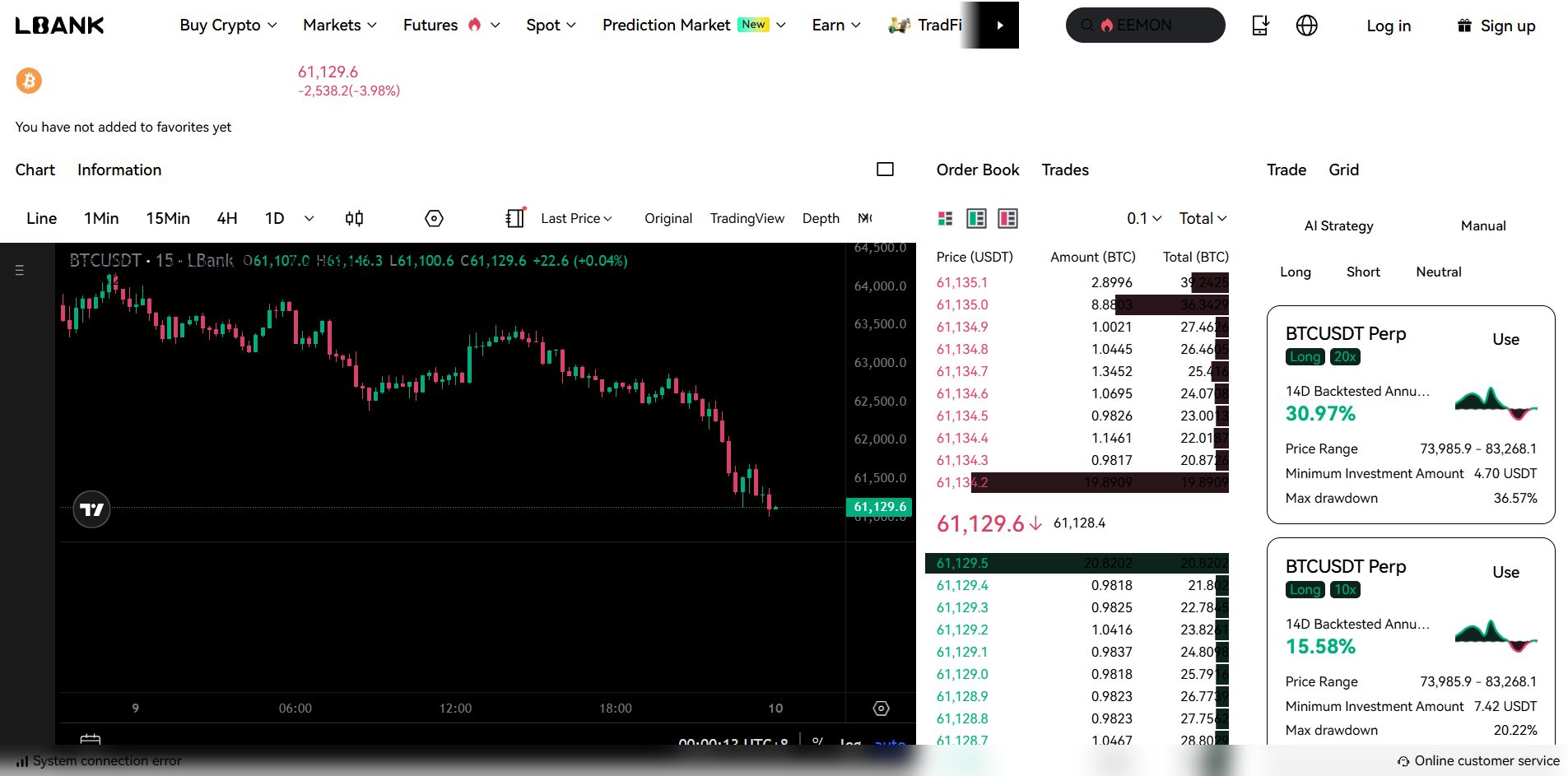Open the 0.1 price precision dropdown
Viewport: 1568px width, 776px height.
[x=1144, y=218]
